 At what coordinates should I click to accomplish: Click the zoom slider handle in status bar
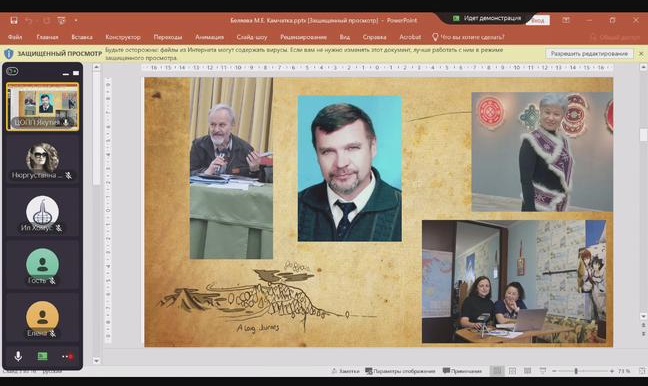pyautogui.click(x=576, y=371)
